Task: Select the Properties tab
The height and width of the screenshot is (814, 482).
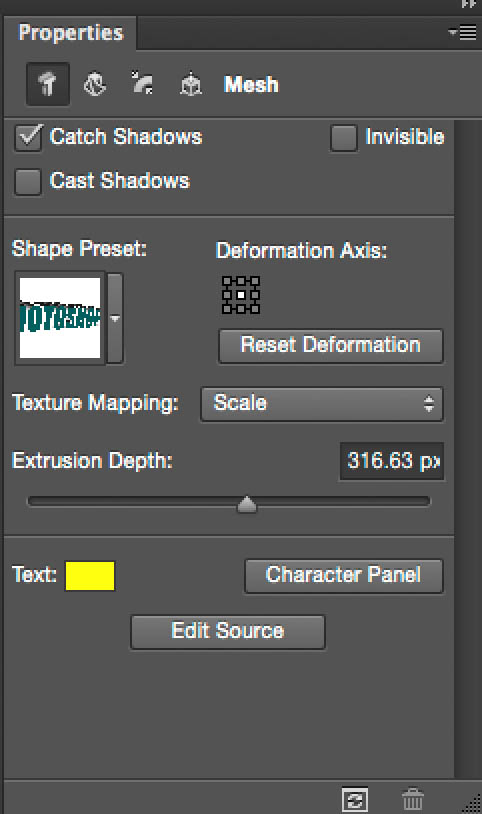Action: (71, 33)
